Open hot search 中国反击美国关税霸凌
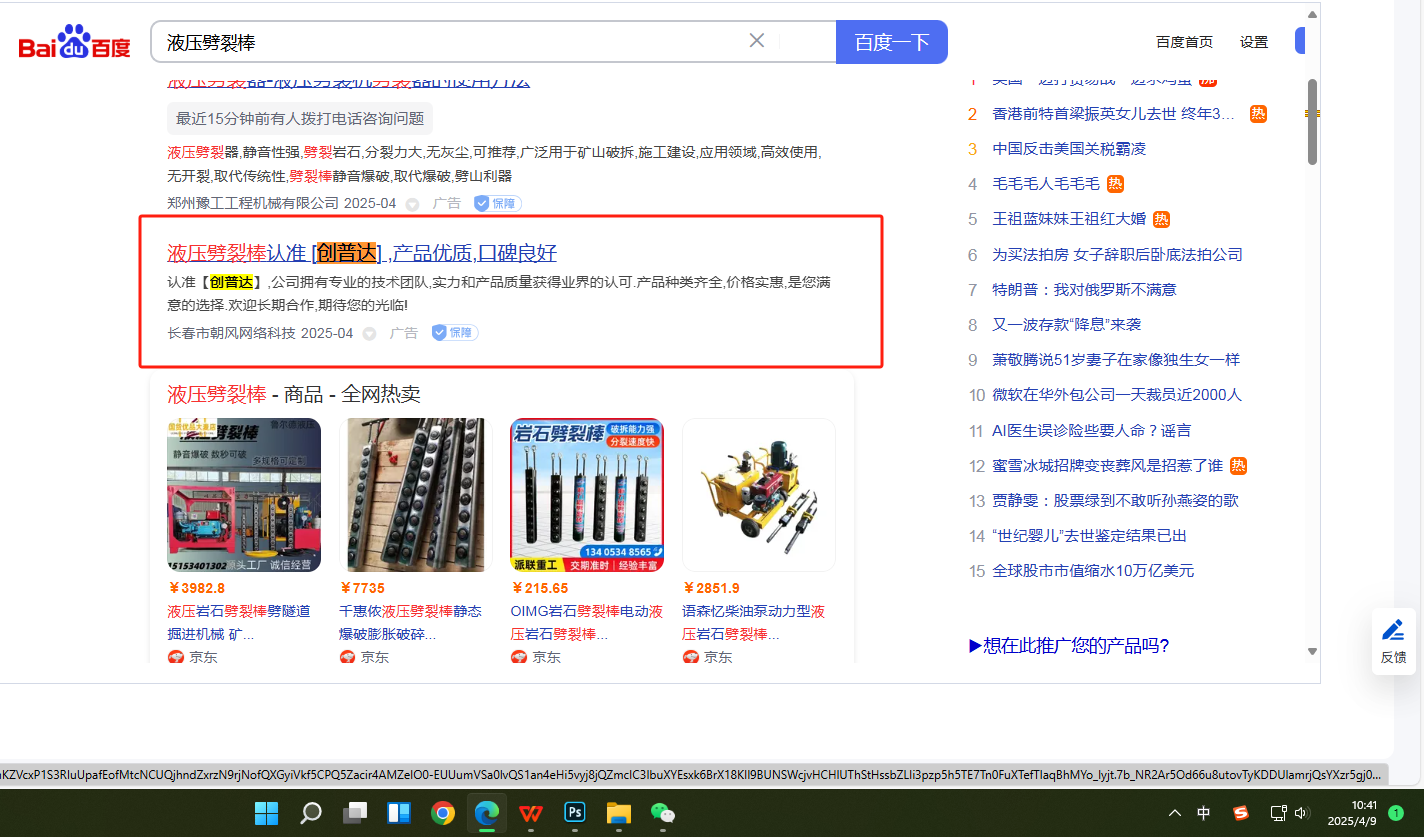The width and height of the screenshot is (1424, 837). pos(1069,149)
